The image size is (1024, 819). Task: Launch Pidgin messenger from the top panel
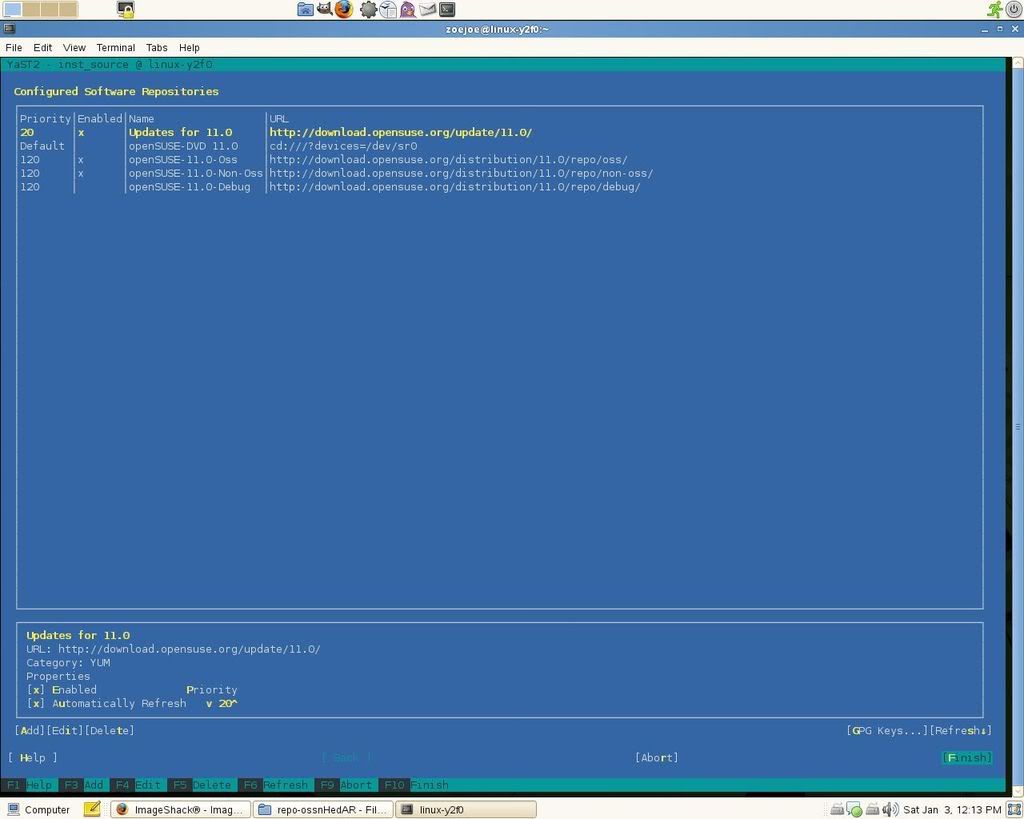[408, 9]
